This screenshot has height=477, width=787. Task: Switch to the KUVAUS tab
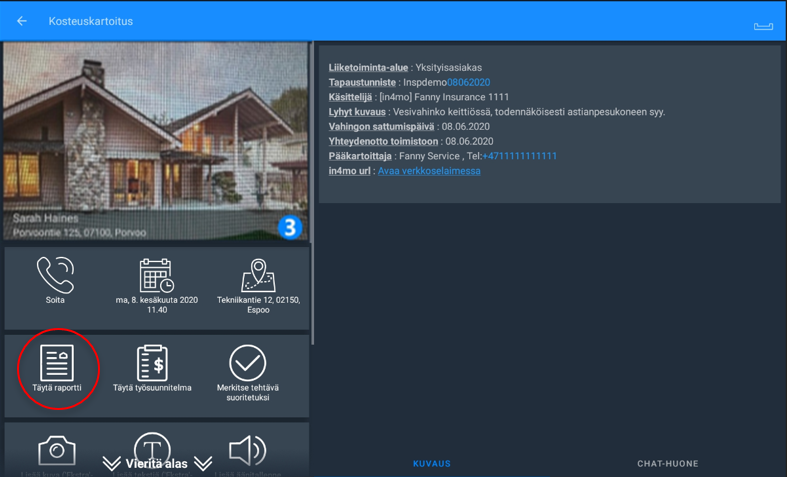(x=432, y=464)
